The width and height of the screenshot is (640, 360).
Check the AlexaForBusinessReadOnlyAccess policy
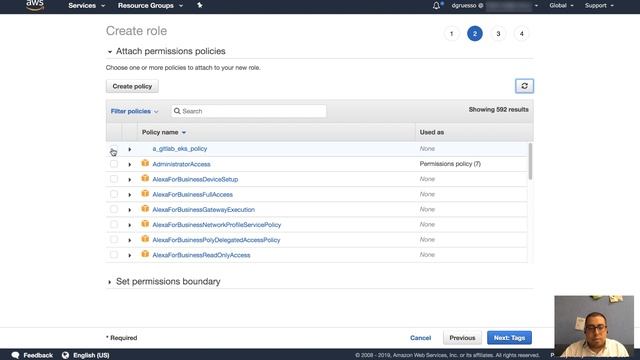[x=114, y=255]
